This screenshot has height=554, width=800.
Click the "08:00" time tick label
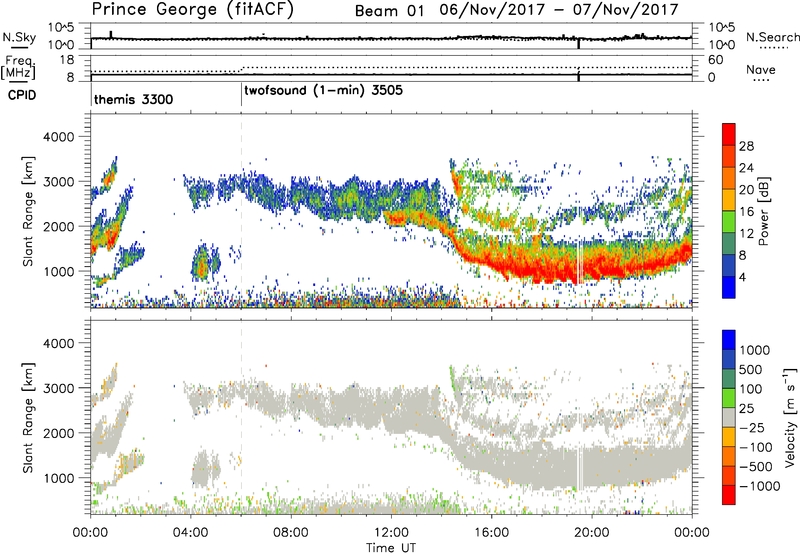[291, 533]
